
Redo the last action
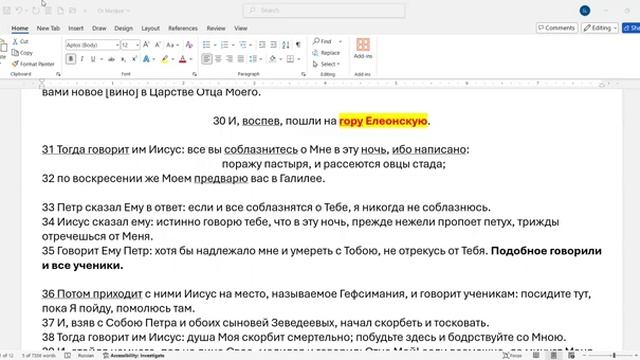point(36,11)
